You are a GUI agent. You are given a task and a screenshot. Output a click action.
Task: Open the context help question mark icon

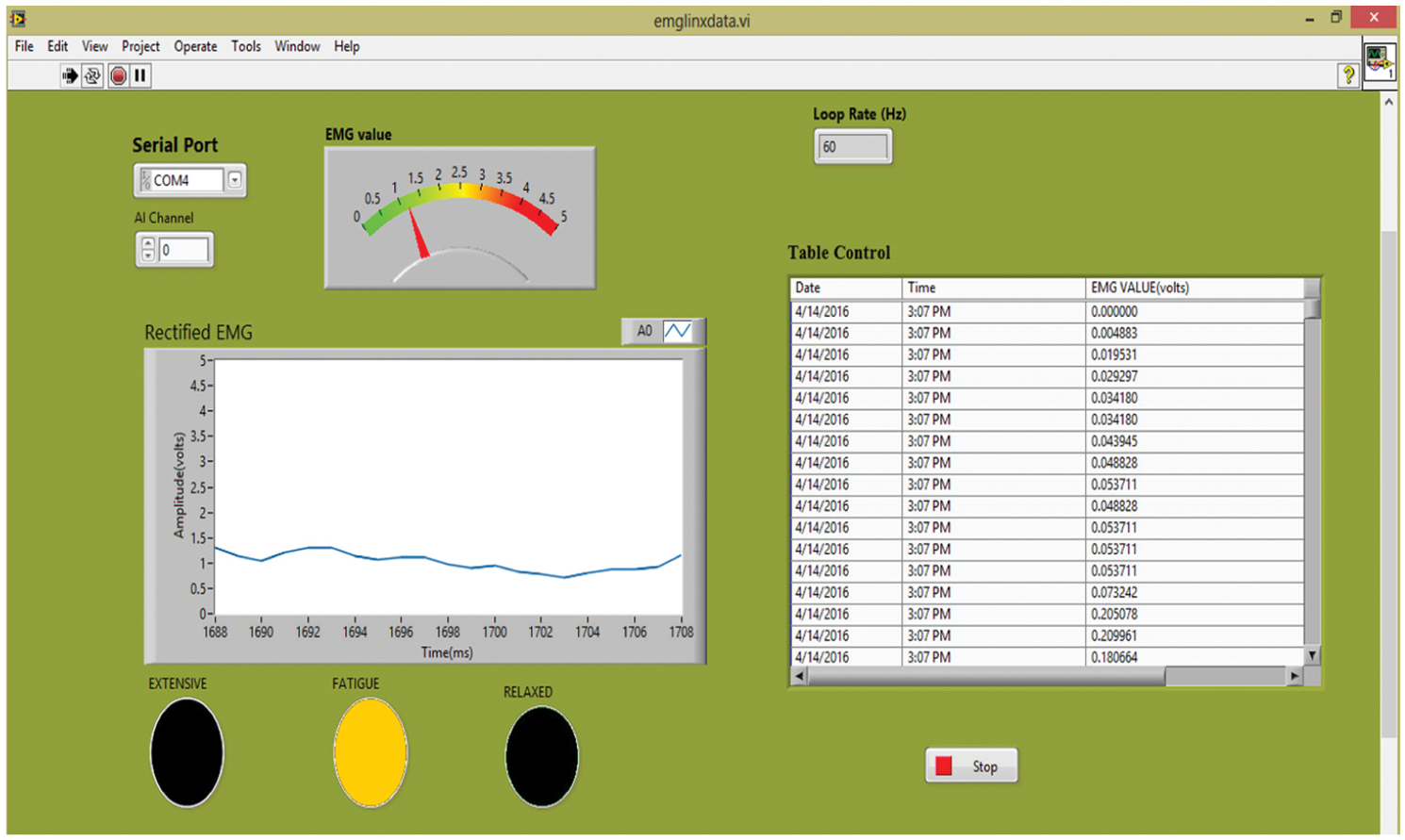[1348, 75]
